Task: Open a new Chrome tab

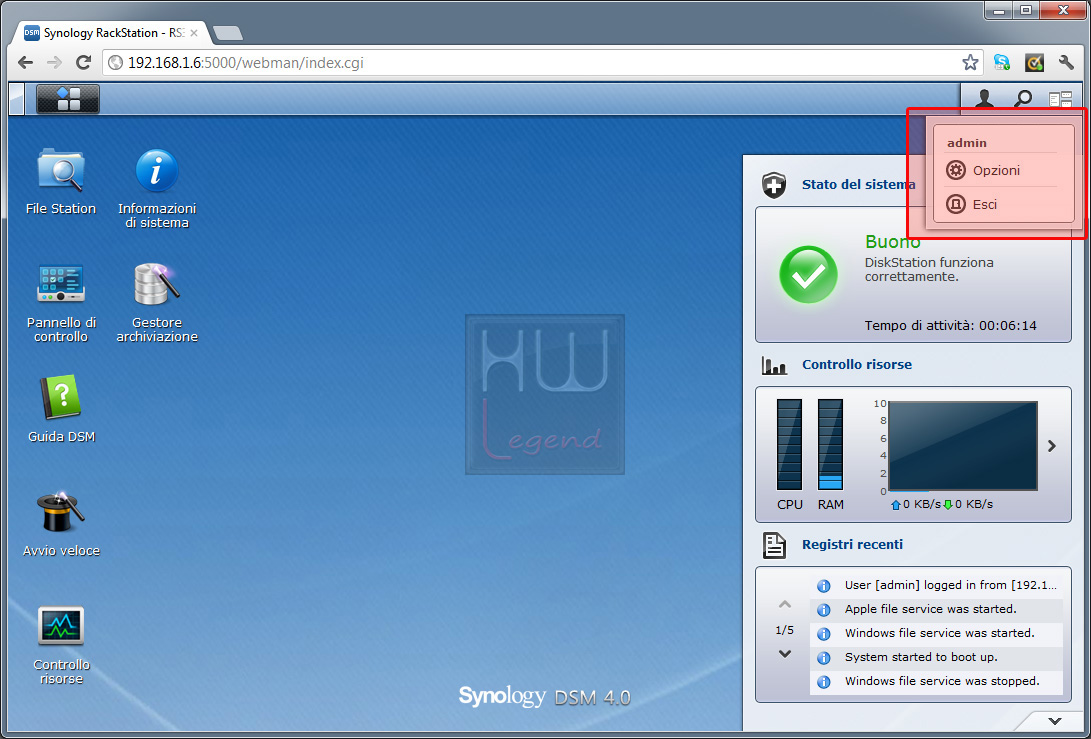Action: [x=227, y=33]
